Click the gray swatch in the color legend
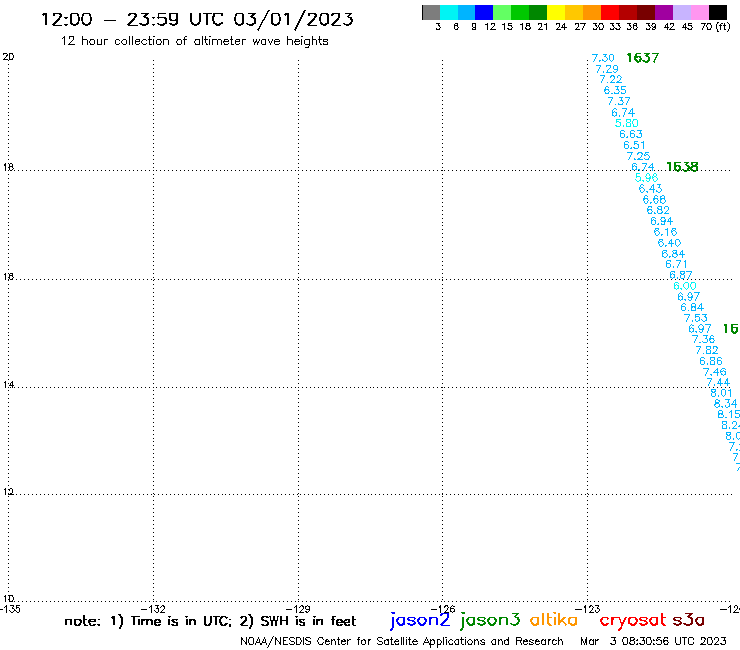 coord(431,12)
